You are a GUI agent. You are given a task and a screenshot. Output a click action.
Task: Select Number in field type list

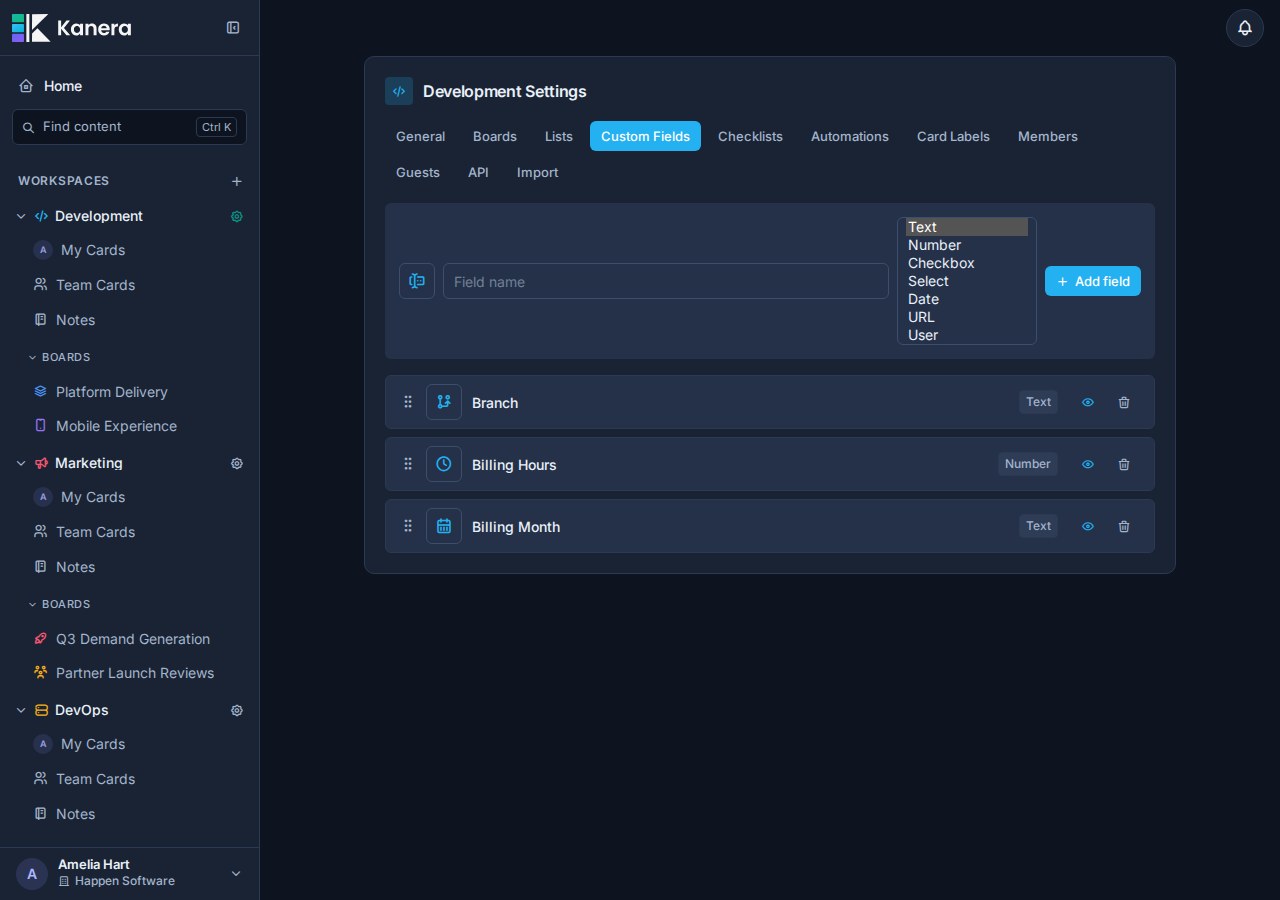coord(967,245)
